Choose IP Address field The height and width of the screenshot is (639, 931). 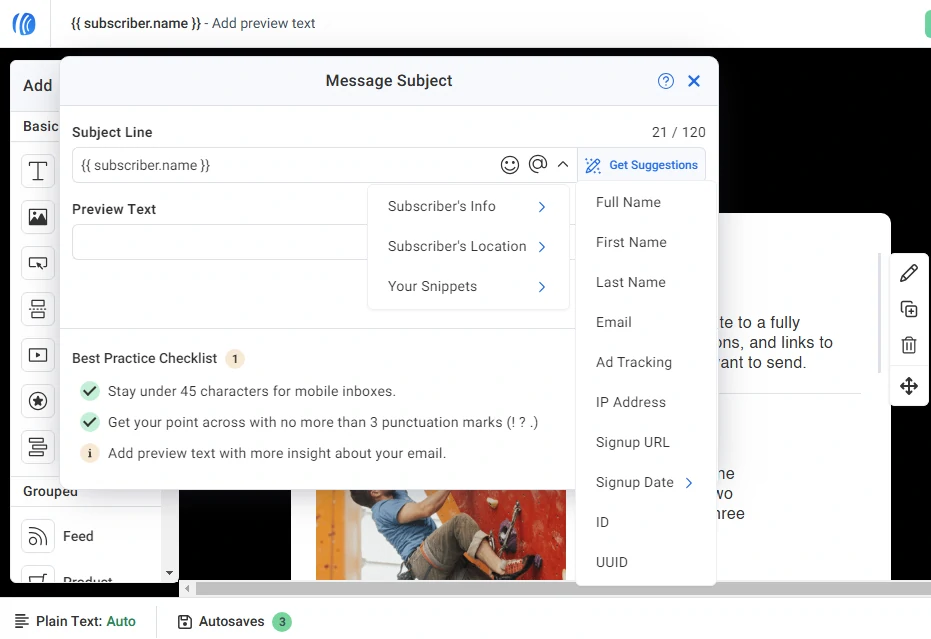pos(631,402)
